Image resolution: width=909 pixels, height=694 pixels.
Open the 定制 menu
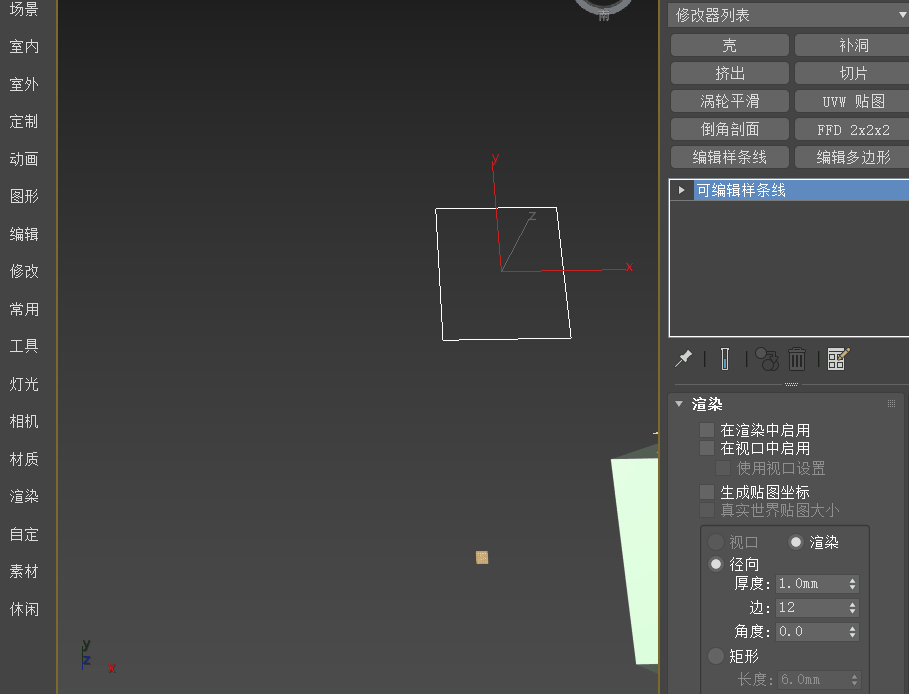pyautogui.click(x=24, y=121)
